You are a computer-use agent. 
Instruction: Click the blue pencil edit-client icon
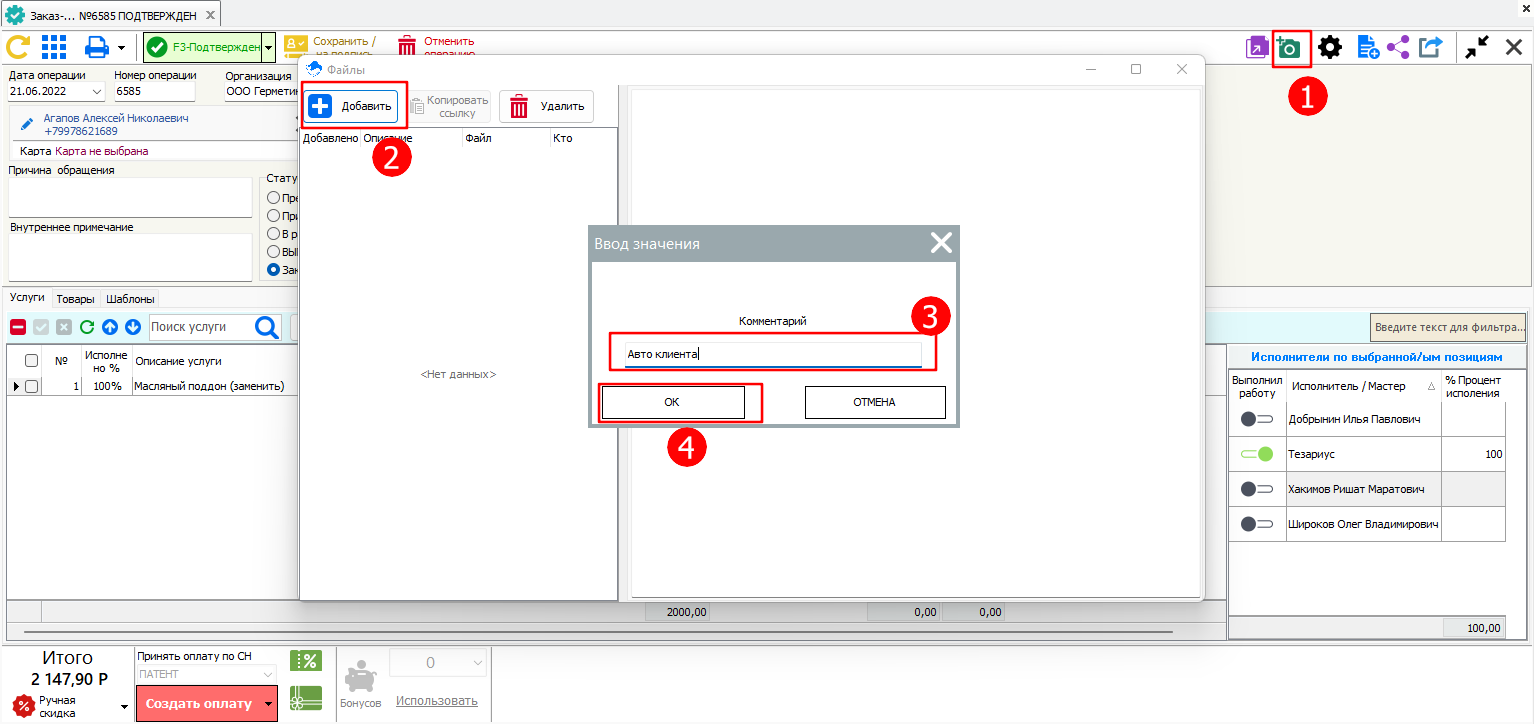pyautogui.click(x=28, y=124)
